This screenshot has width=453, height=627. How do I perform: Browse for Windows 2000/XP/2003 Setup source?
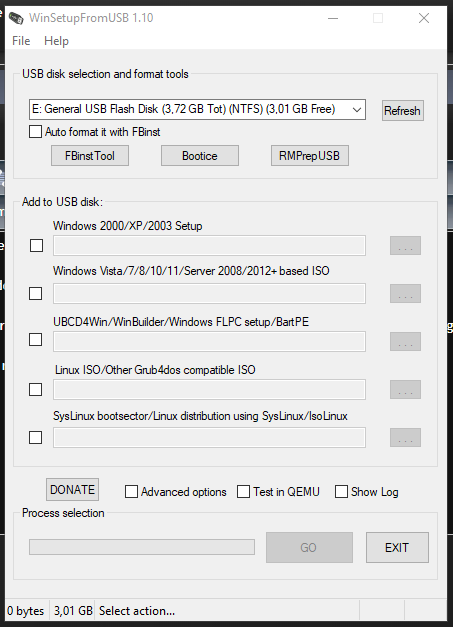tap(405, 246)
